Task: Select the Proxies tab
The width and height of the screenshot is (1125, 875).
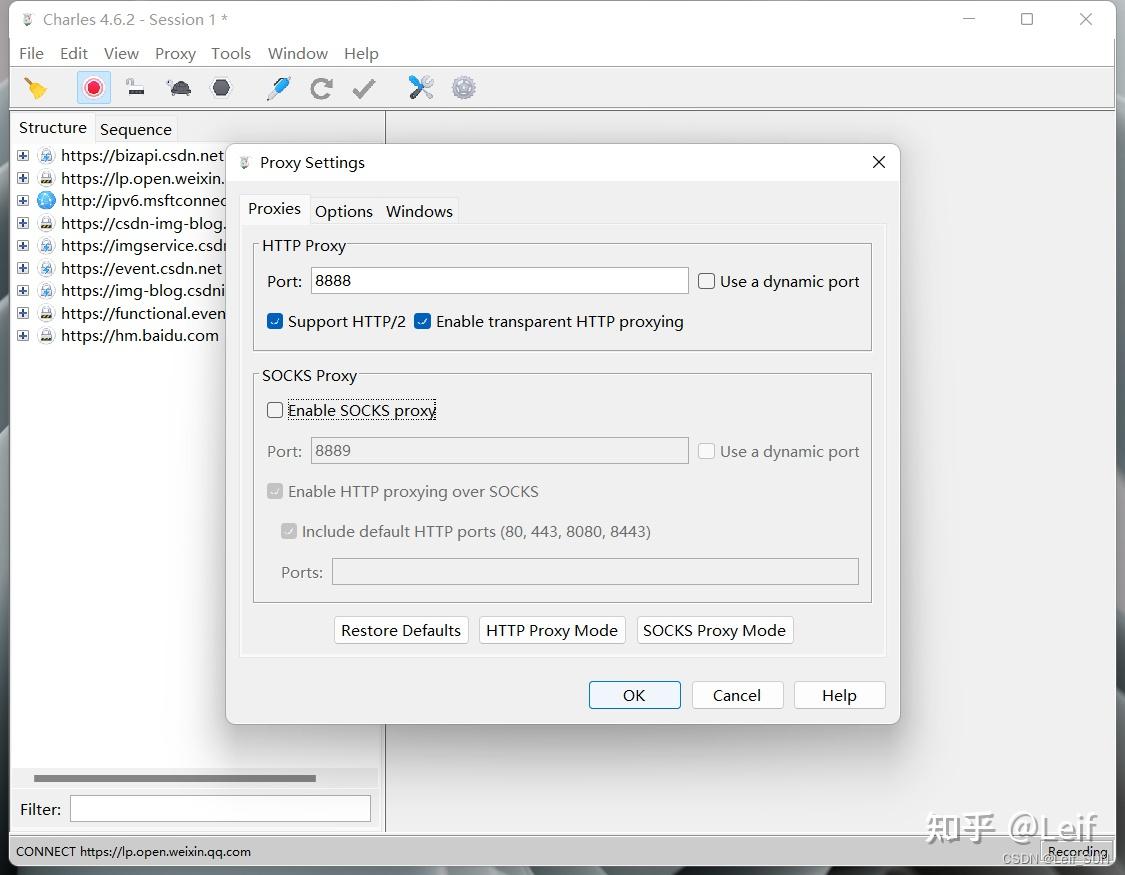Action: click(274, 209)
